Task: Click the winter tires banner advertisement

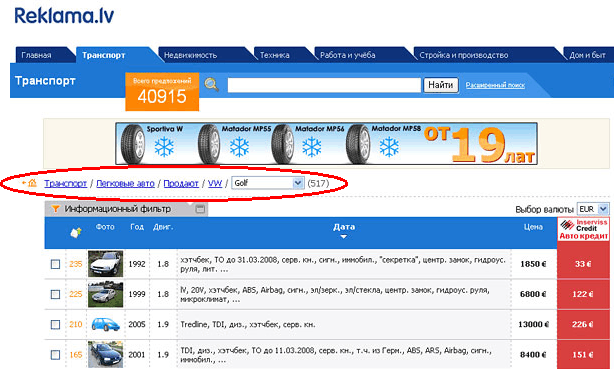Action: point(326,144)
